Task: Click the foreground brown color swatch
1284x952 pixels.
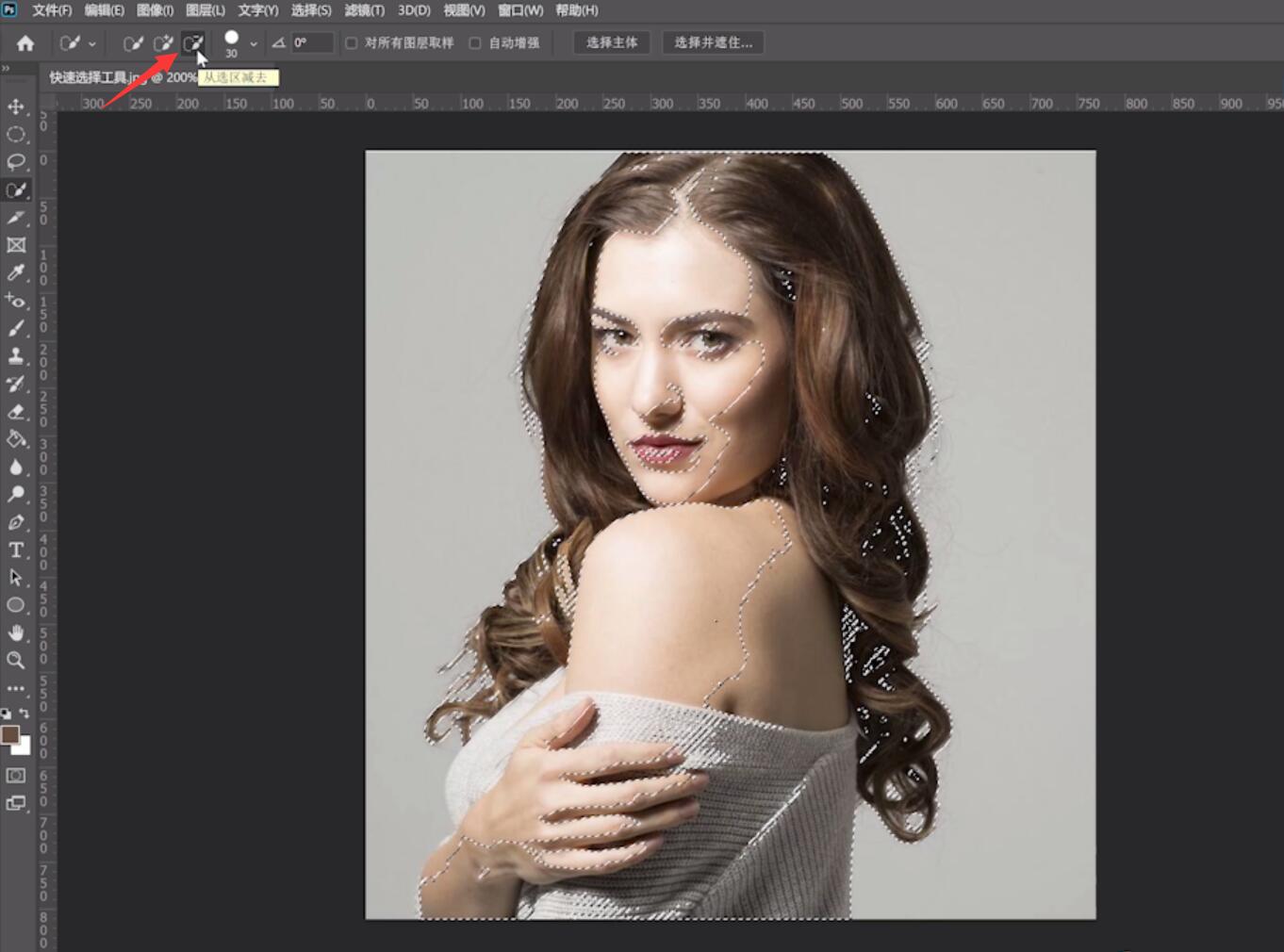Action: [9, 735]
